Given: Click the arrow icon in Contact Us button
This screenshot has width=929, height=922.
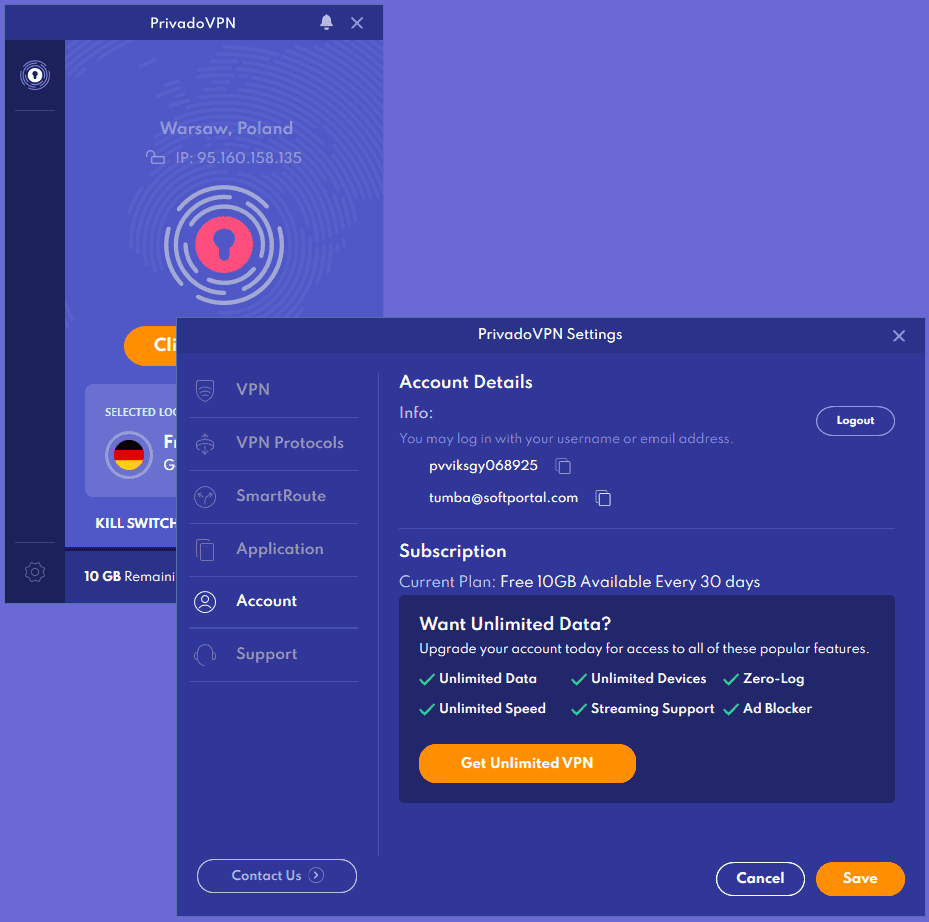Looking at the screenshot, I should click(316, 875).
